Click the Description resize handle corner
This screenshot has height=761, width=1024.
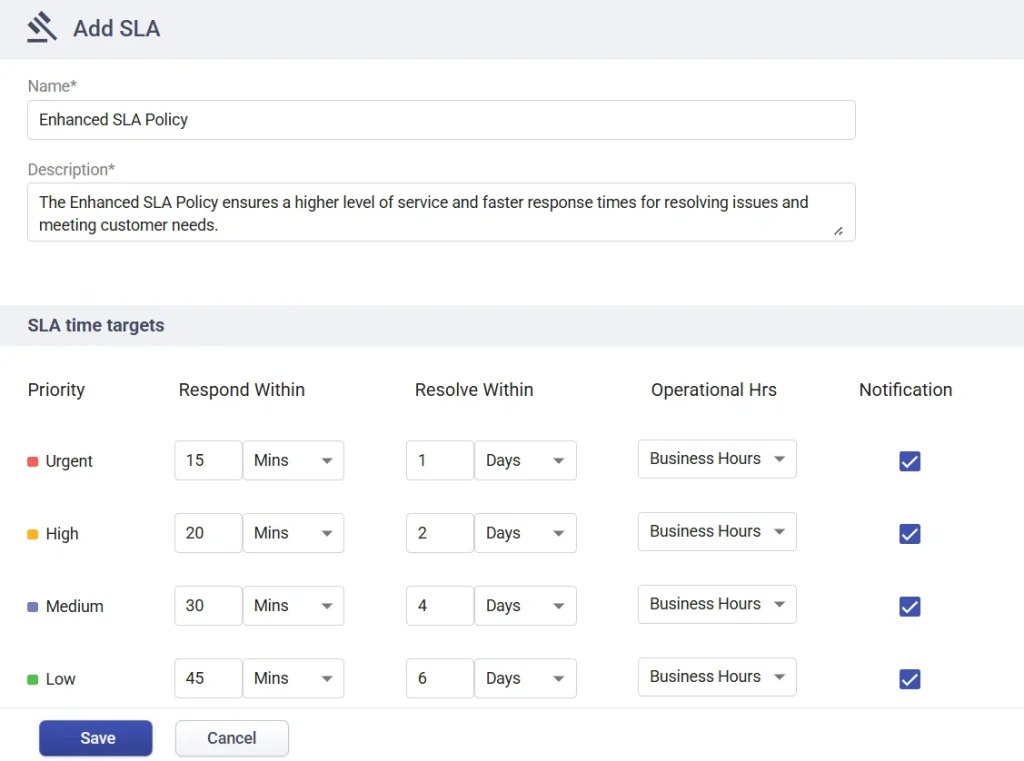point(839,231)
